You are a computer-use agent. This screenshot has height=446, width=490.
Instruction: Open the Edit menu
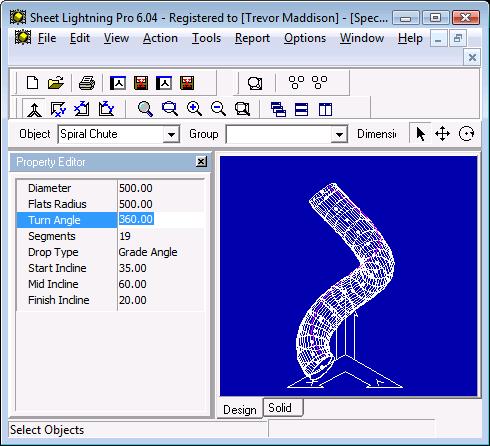[x=80, y=38]
